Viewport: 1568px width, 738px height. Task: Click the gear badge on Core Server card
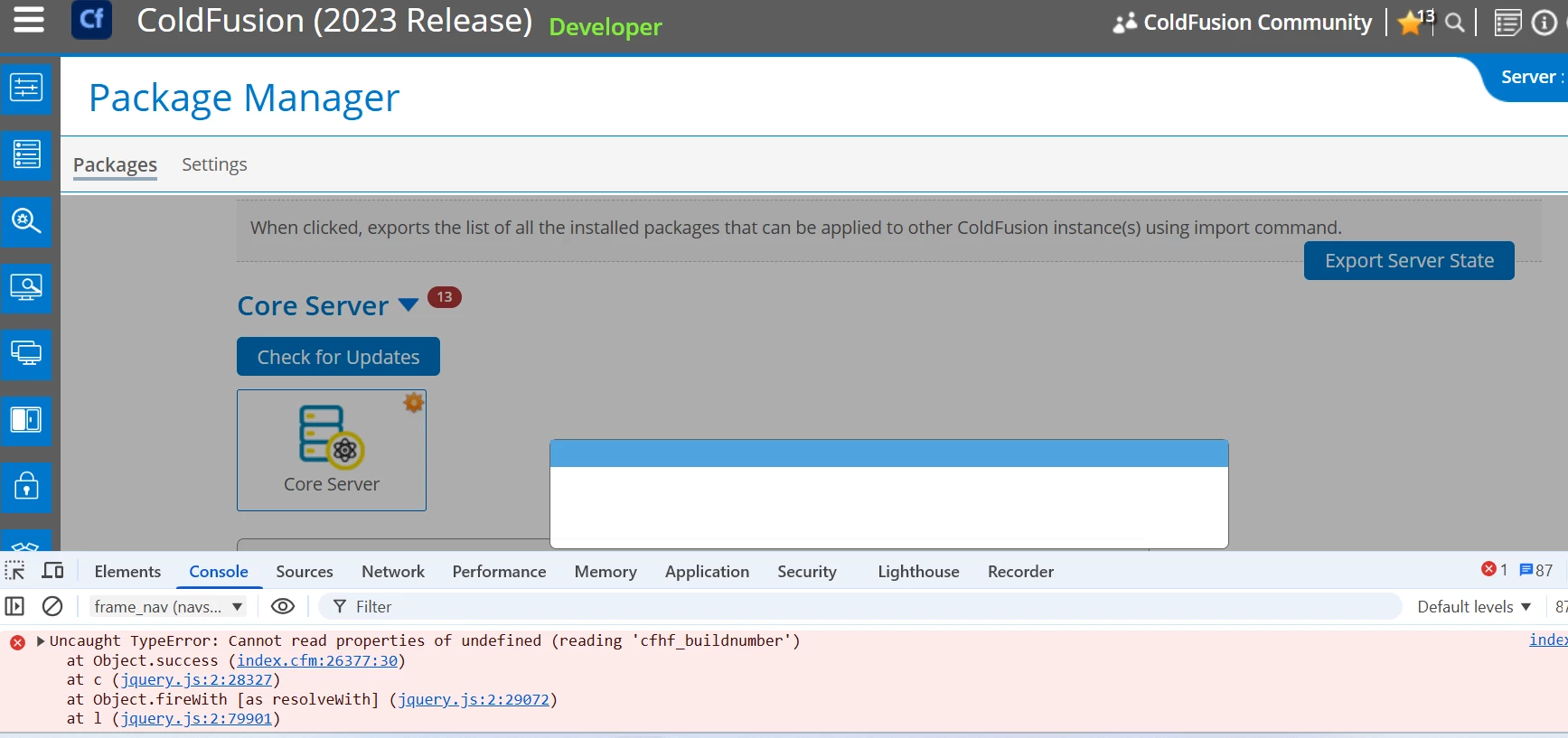414,403
